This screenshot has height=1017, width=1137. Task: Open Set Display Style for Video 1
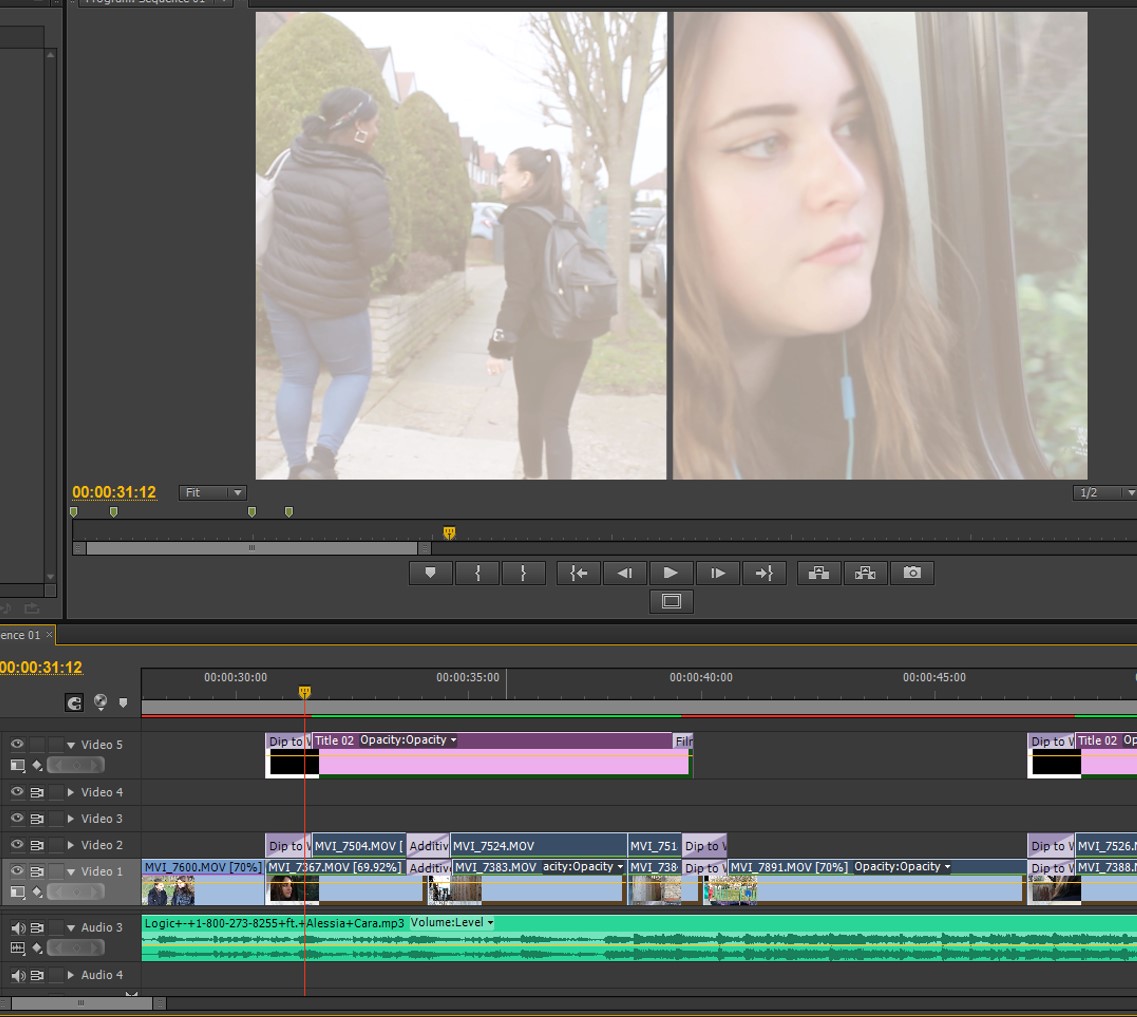(x=17, y=892)
